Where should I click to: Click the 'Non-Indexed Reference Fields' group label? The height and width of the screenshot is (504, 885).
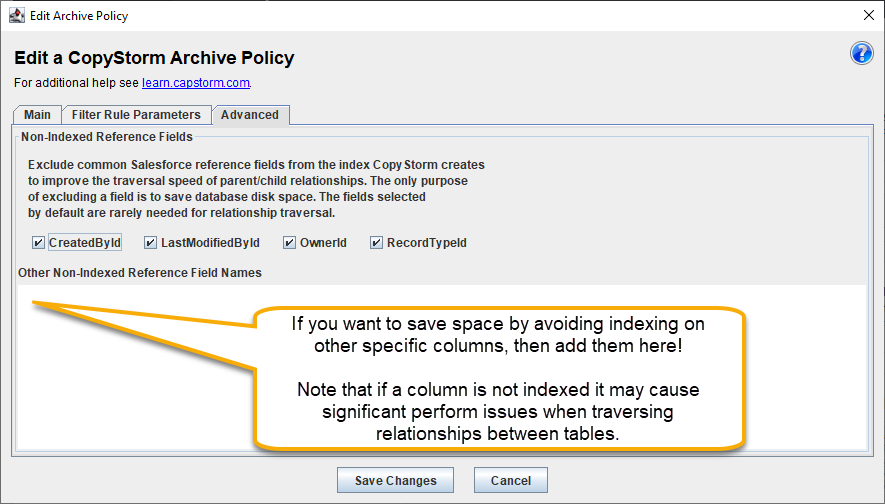tap(107, 137)
